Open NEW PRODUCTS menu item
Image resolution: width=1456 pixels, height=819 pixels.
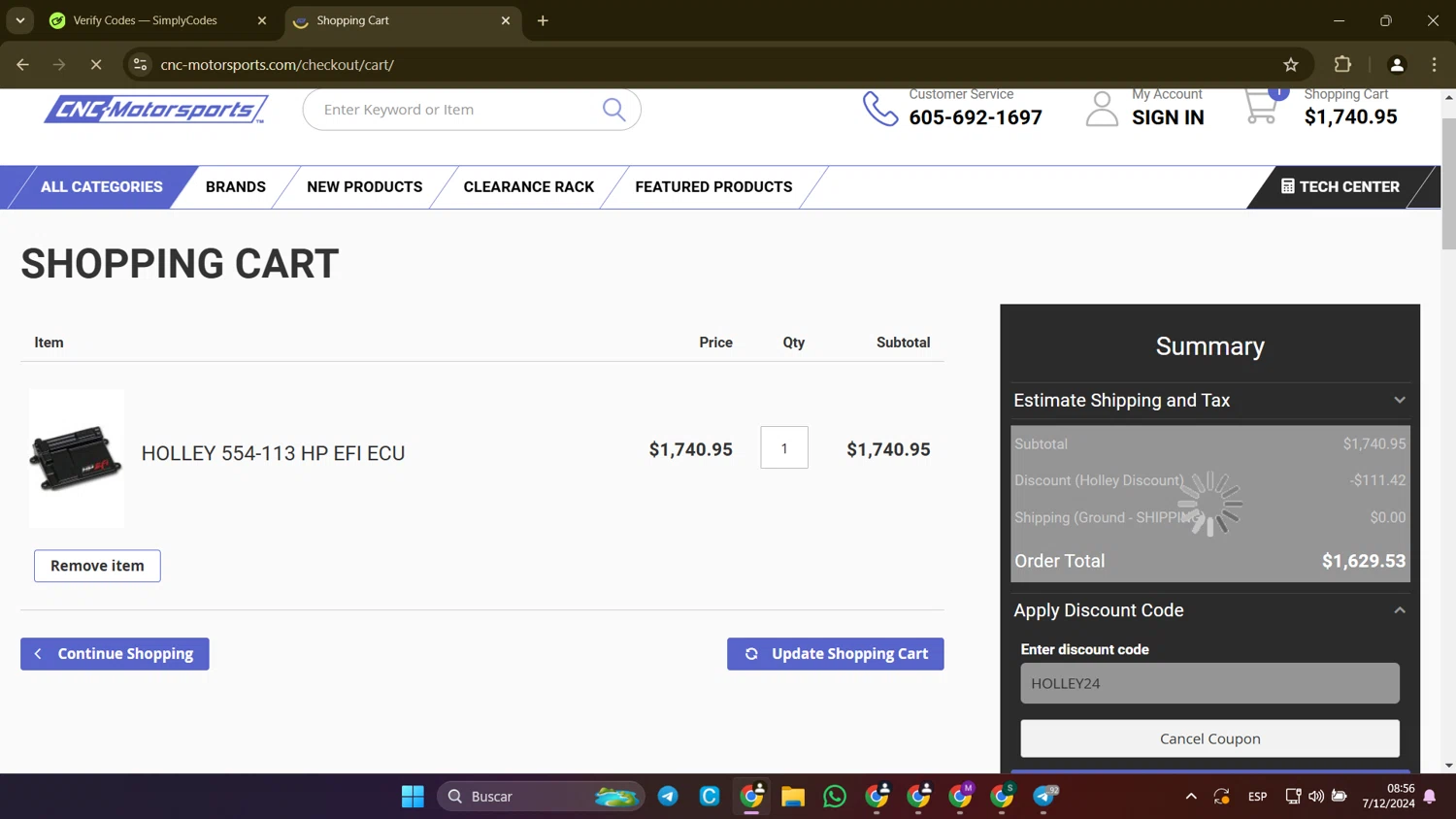(365, 187)
